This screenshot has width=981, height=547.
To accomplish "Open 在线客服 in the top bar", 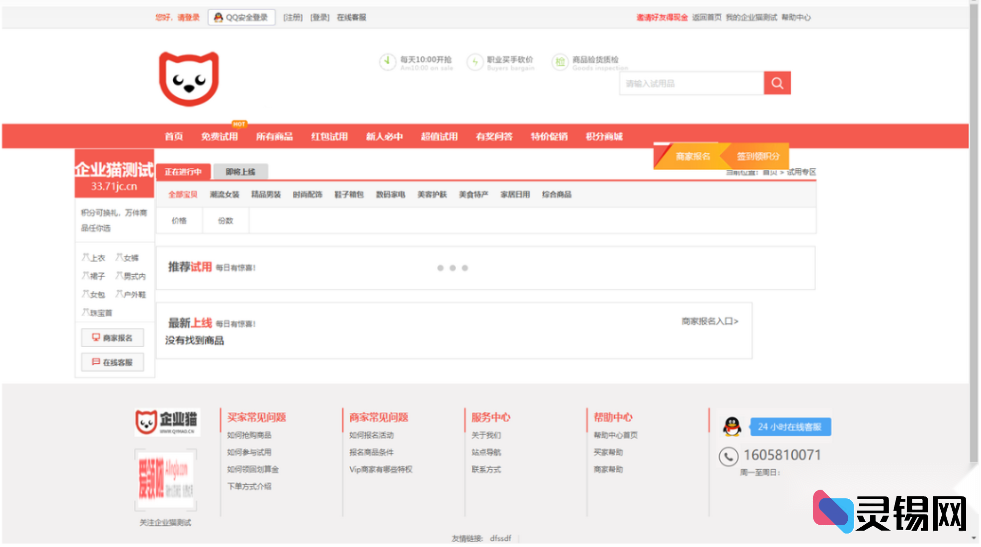I will (352, 18).
